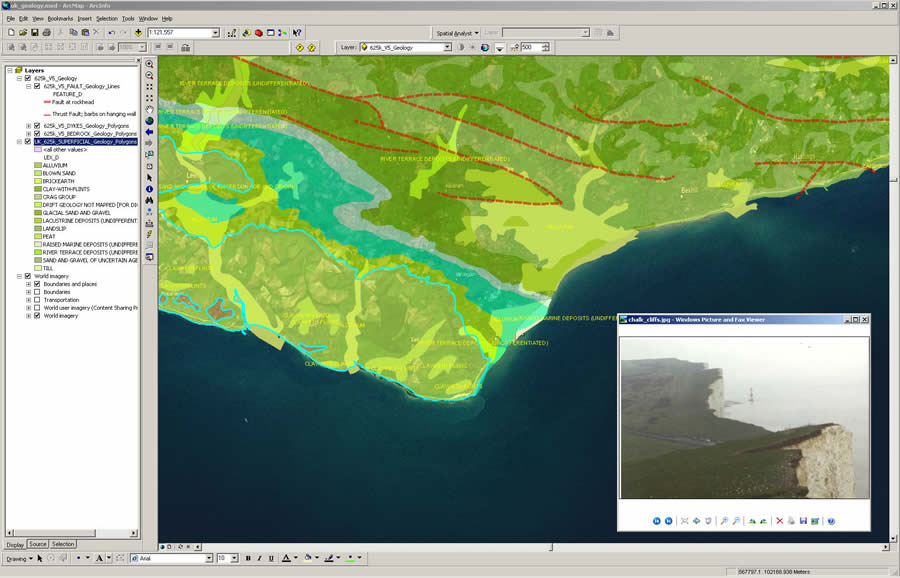The height and width of the screenshot is (578, 900).
Task: Open ArcToolbox with the red toolbox icon
Action: point(259,33)
